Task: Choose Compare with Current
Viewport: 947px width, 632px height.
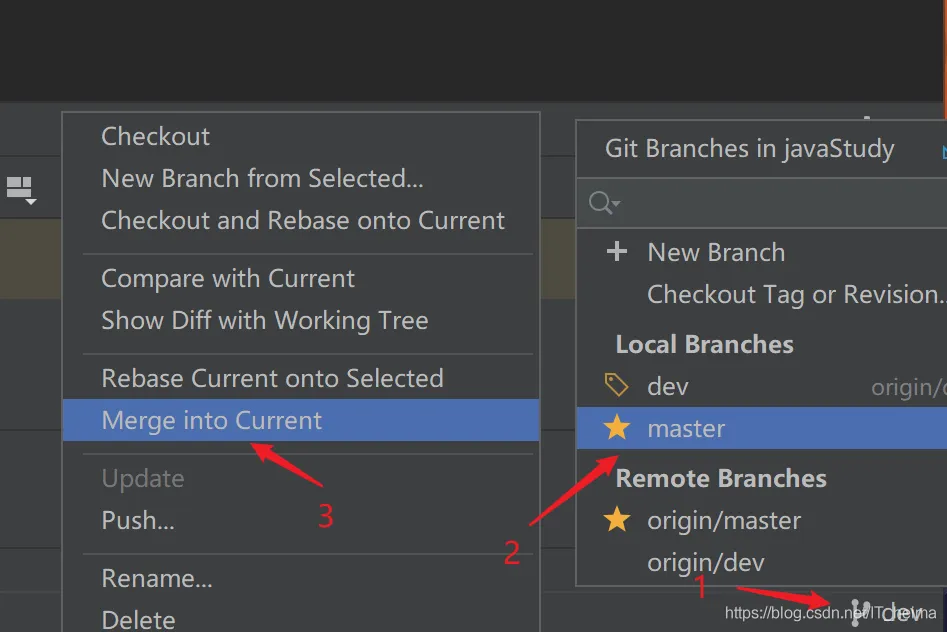Action: (228, 279)
